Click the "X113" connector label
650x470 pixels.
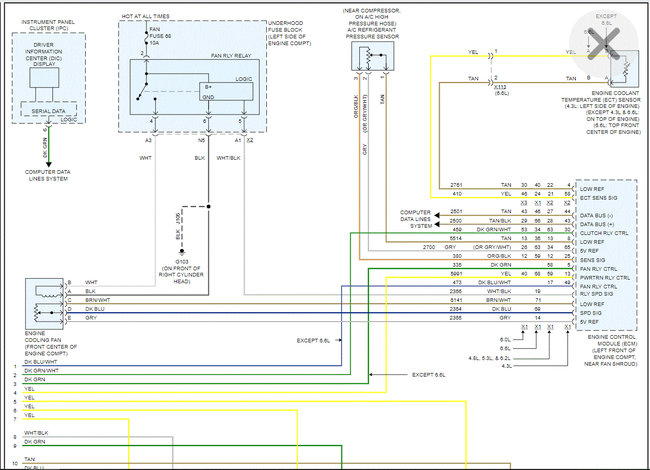500,87
